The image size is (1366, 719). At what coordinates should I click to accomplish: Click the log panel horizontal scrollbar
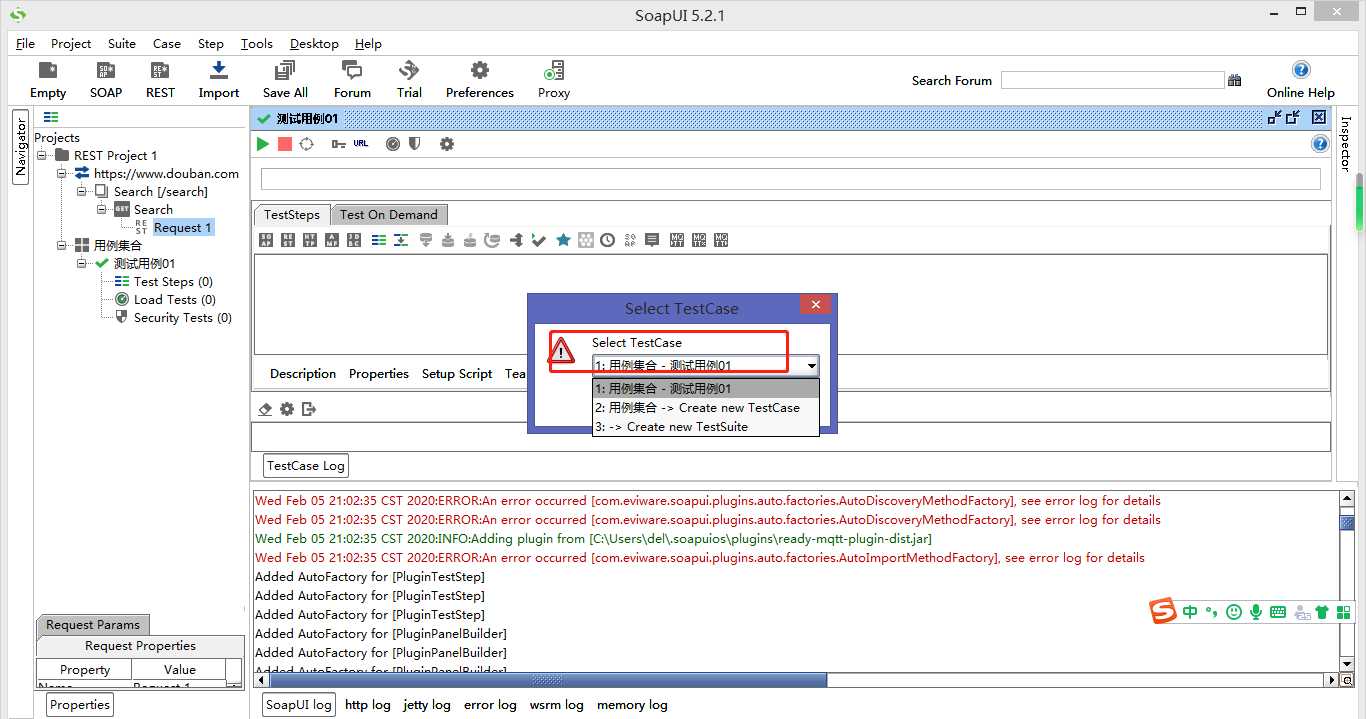(x=548, y=680)
